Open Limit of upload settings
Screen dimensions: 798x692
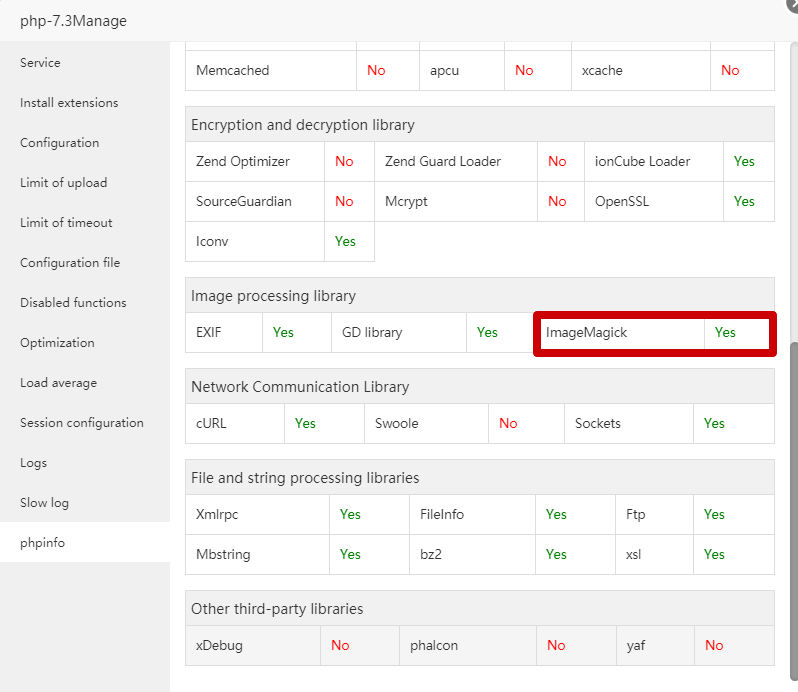(x=63, y=183)
